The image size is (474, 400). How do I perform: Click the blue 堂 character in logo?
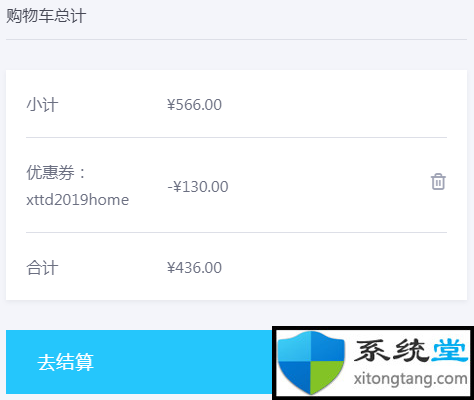point(449,351)
